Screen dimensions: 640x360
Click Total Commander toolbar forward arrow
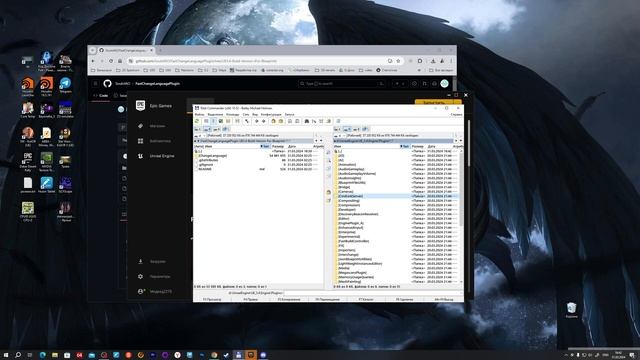coord(264,121)
